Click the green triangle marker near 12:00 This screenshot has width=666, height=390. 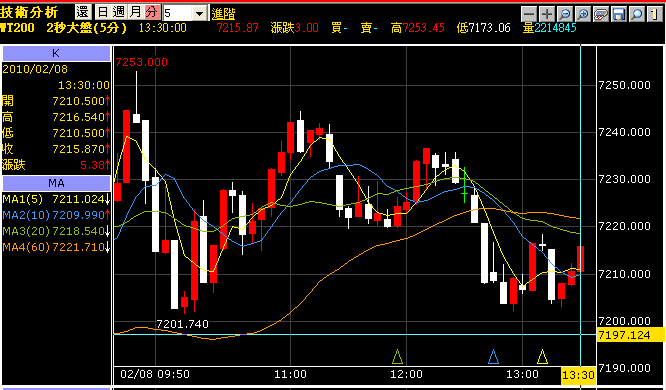click(398, 357)
